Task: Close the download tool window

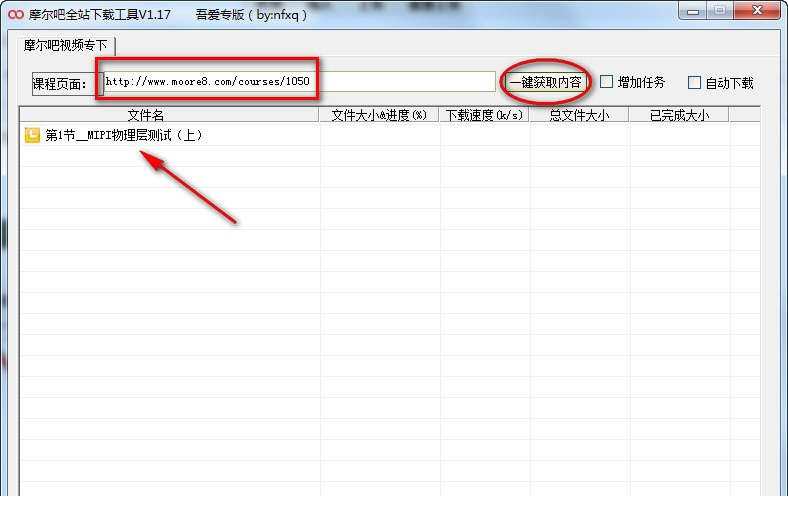Action: tap(757, 11)
